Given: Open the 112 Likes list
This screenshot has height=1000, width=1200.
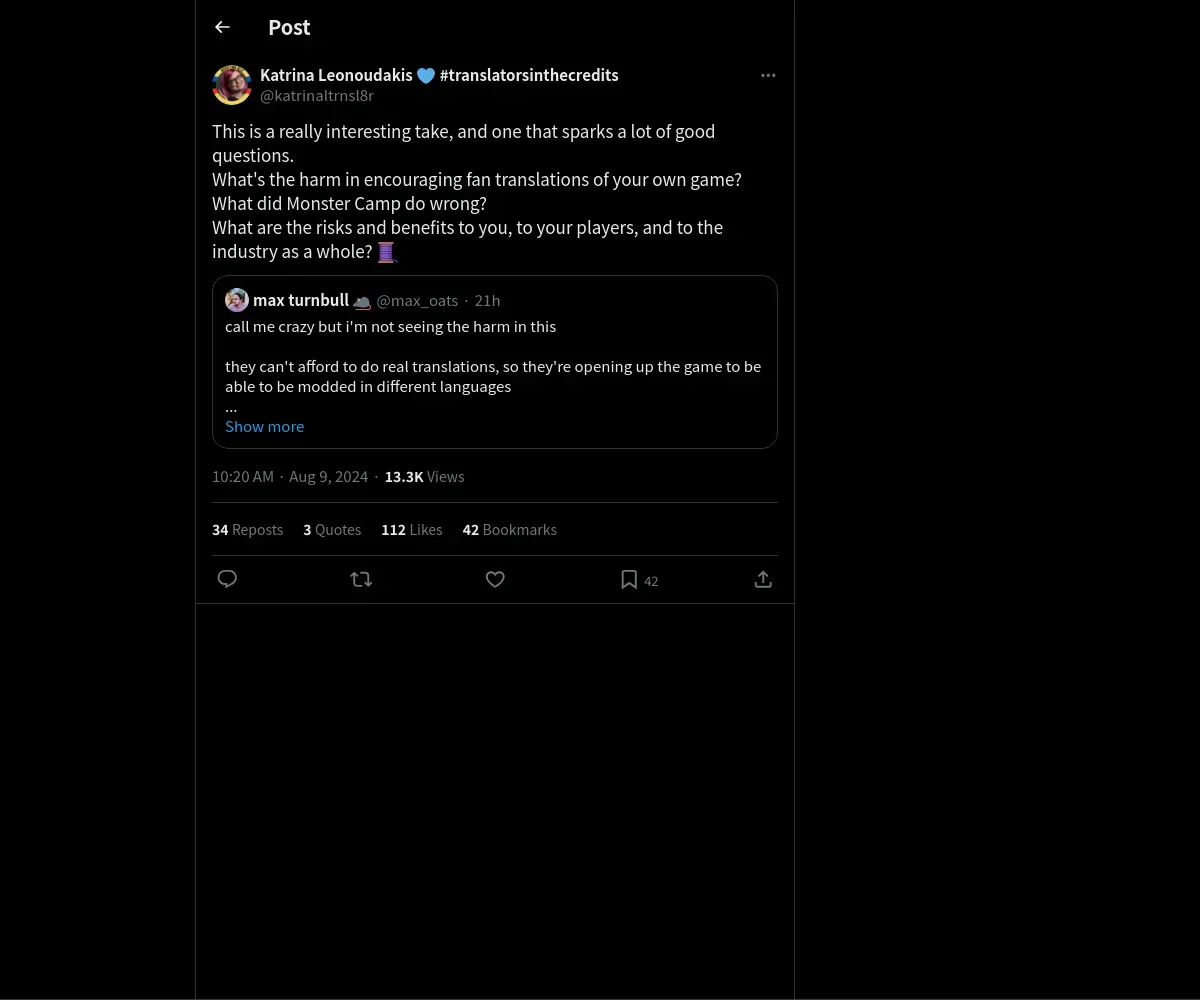Looking at the screenshot, I should coord(411,529).
